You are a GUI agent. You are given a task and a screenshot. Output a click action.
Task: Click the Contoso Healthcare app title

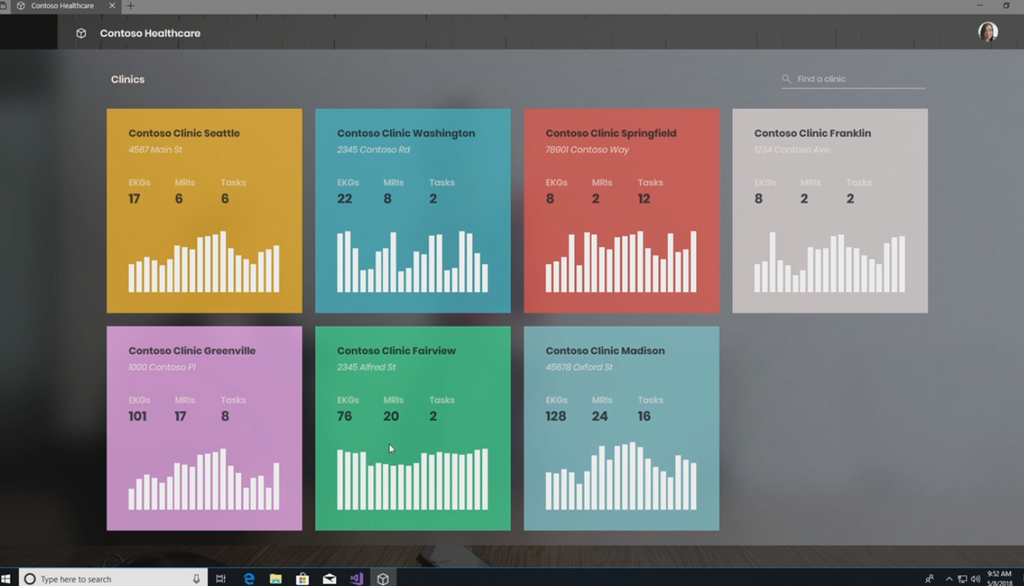tap(150, 33)
